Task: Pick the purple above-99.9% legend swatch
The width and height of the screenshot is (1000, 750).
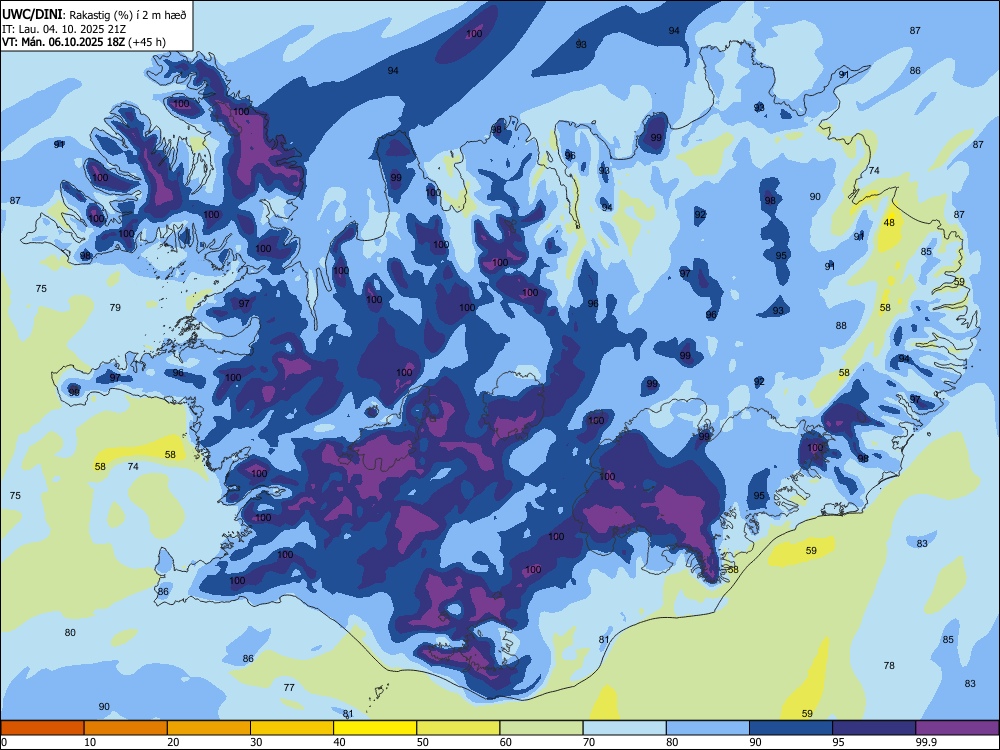Action: pos(957,728)
